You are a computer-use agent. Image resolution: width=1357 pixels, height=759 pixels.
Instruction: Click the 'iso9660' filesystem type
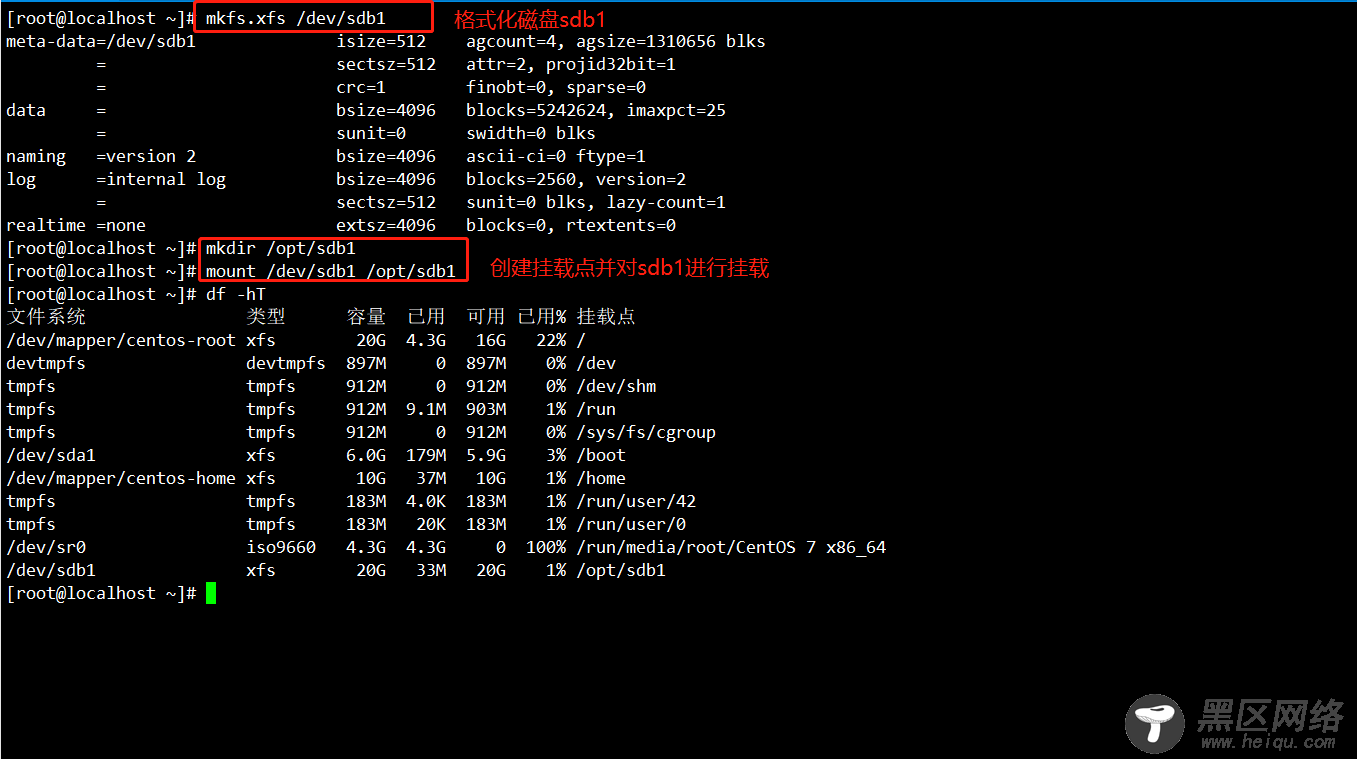[281, 547]
